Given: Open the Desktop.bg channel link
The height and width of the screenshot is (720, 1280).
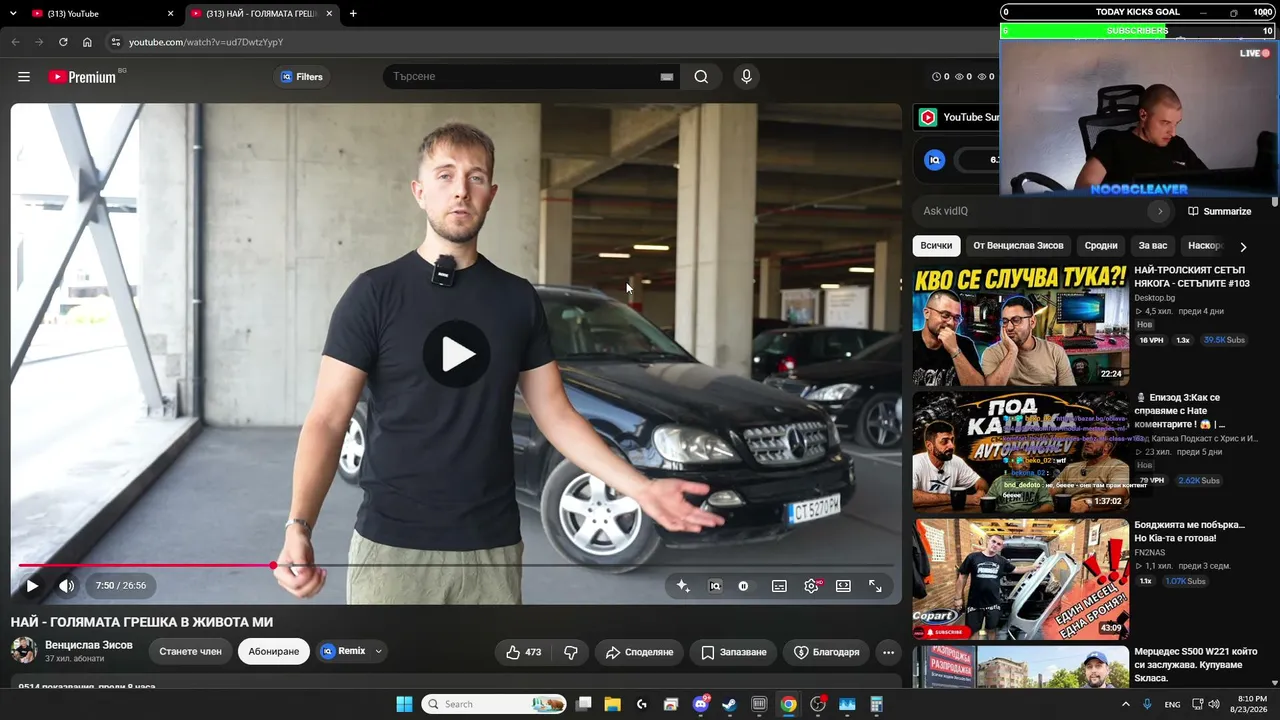Looking at the screenshot, I should [1155, 298].
